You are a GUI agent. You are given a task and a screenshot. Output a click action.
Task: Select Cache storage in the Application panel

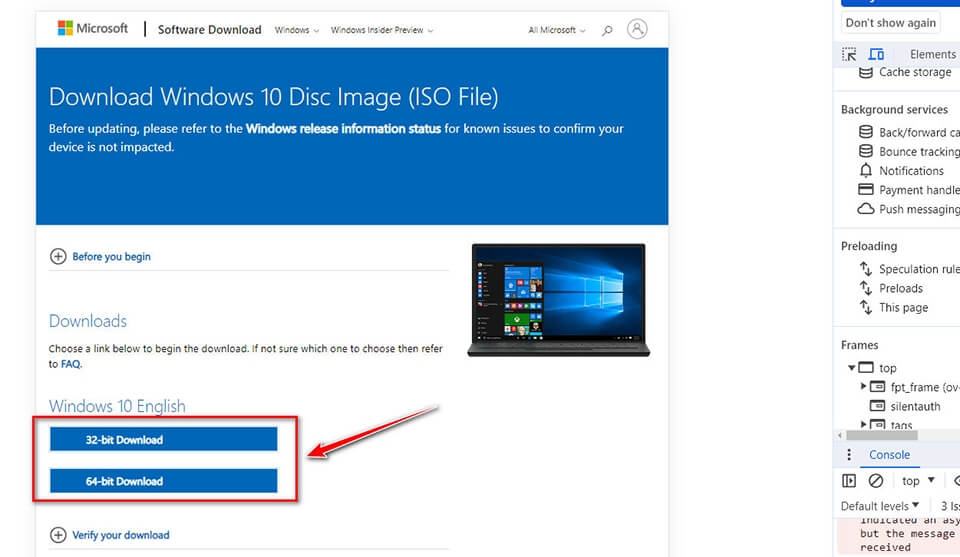click(x=914, y=72)
